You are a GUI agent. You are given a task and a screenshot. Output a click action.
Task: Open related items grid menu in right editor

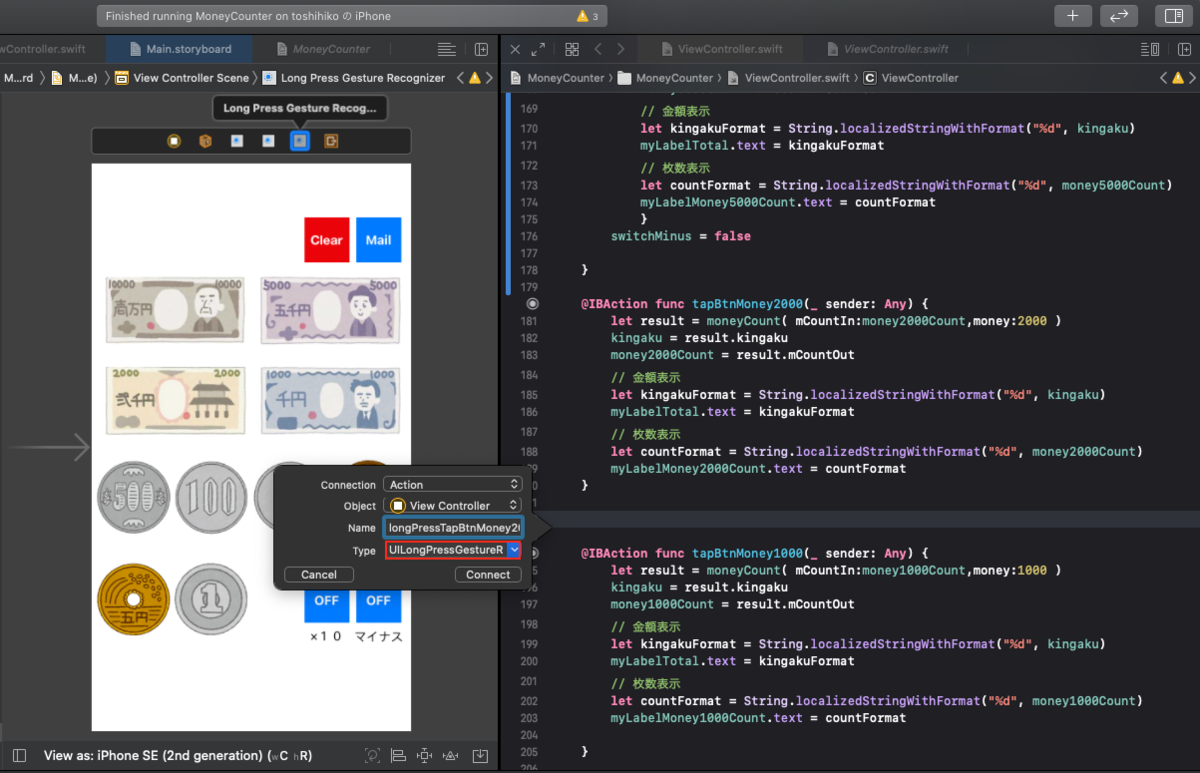coord(572,49)
